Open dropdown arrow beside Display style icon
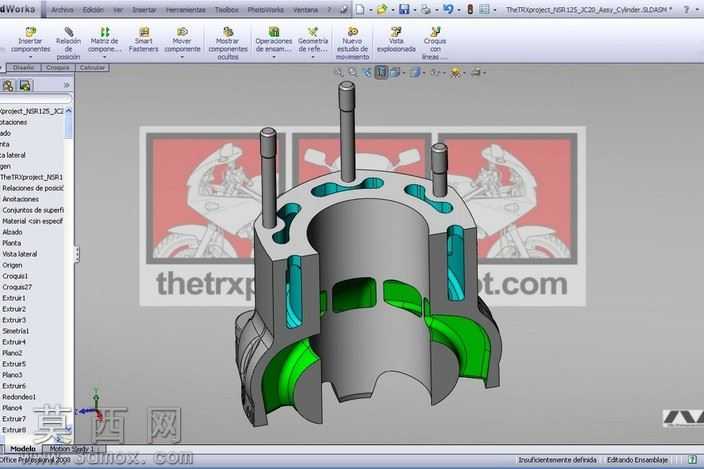The image size is (704, 469). [424, 73]
